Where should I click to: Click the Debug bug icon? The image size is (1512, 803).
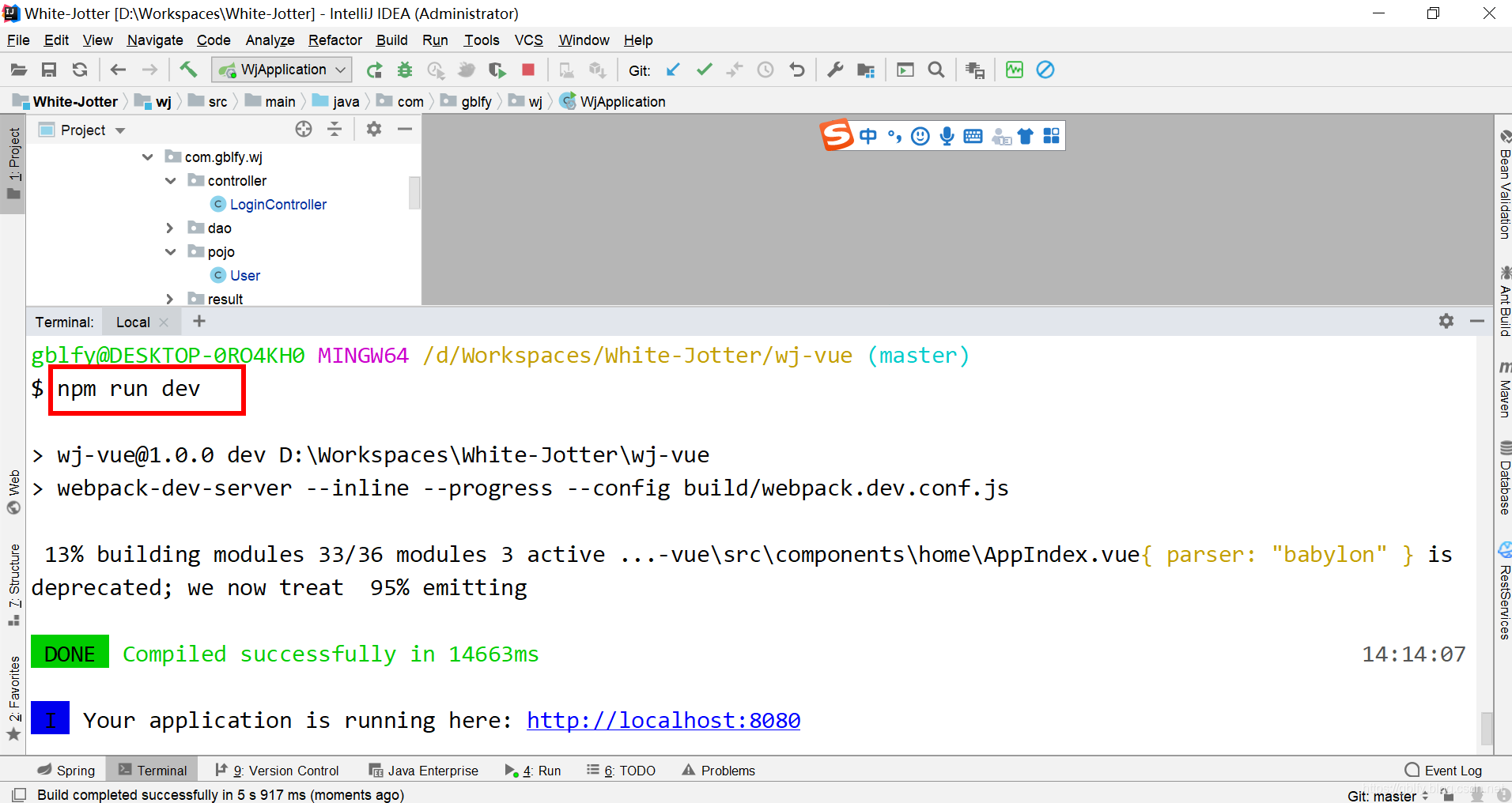405,70
